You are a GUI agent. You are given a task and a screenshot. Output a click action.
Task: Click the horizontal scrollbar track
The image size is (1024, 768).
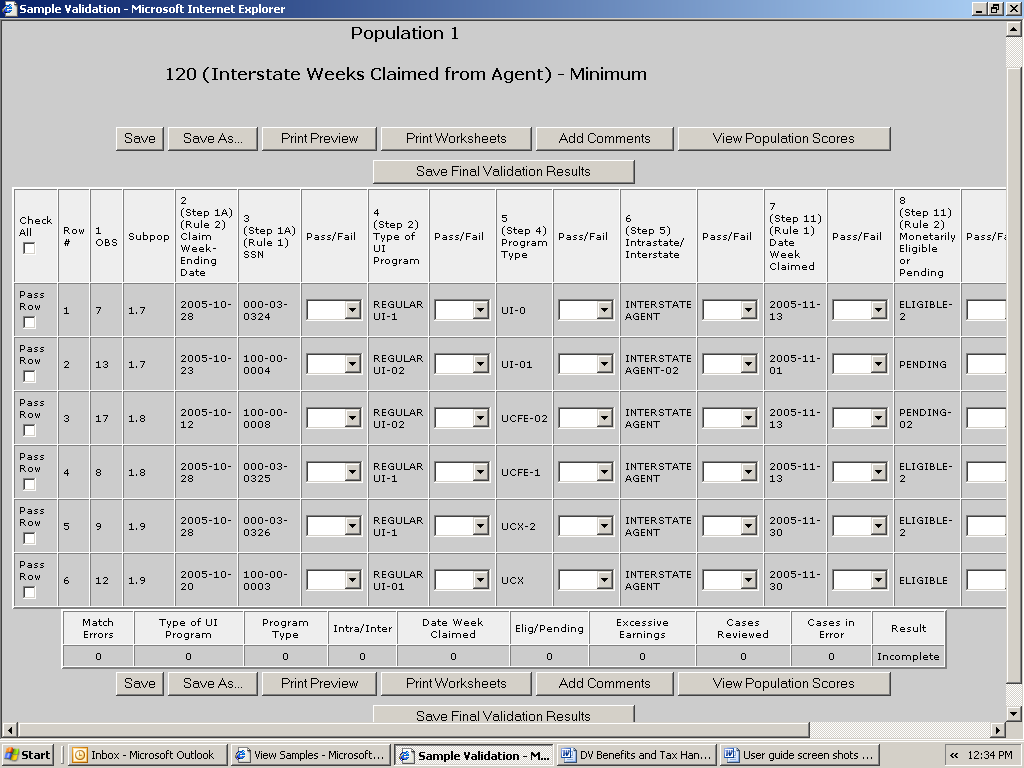click(x=900, y=730)
